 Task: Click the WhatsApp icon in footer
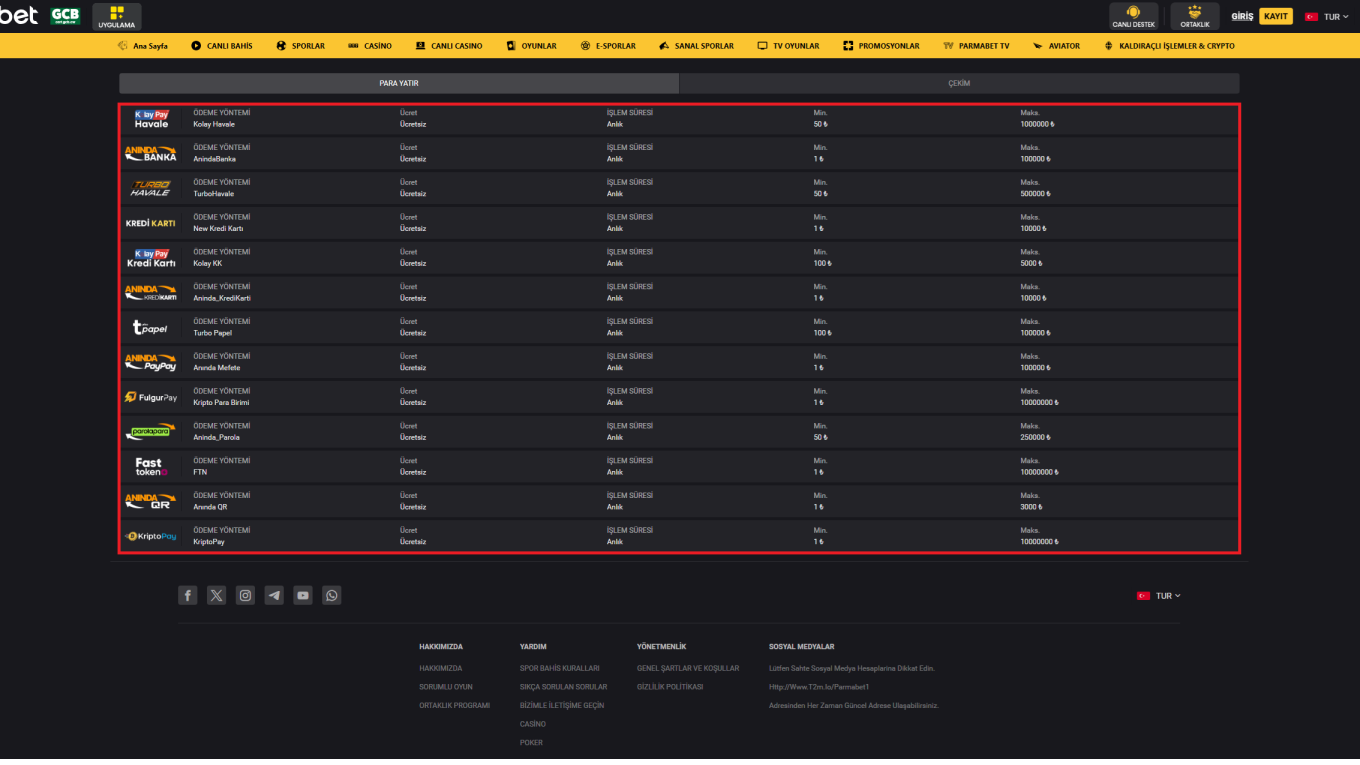pos(332,596)
